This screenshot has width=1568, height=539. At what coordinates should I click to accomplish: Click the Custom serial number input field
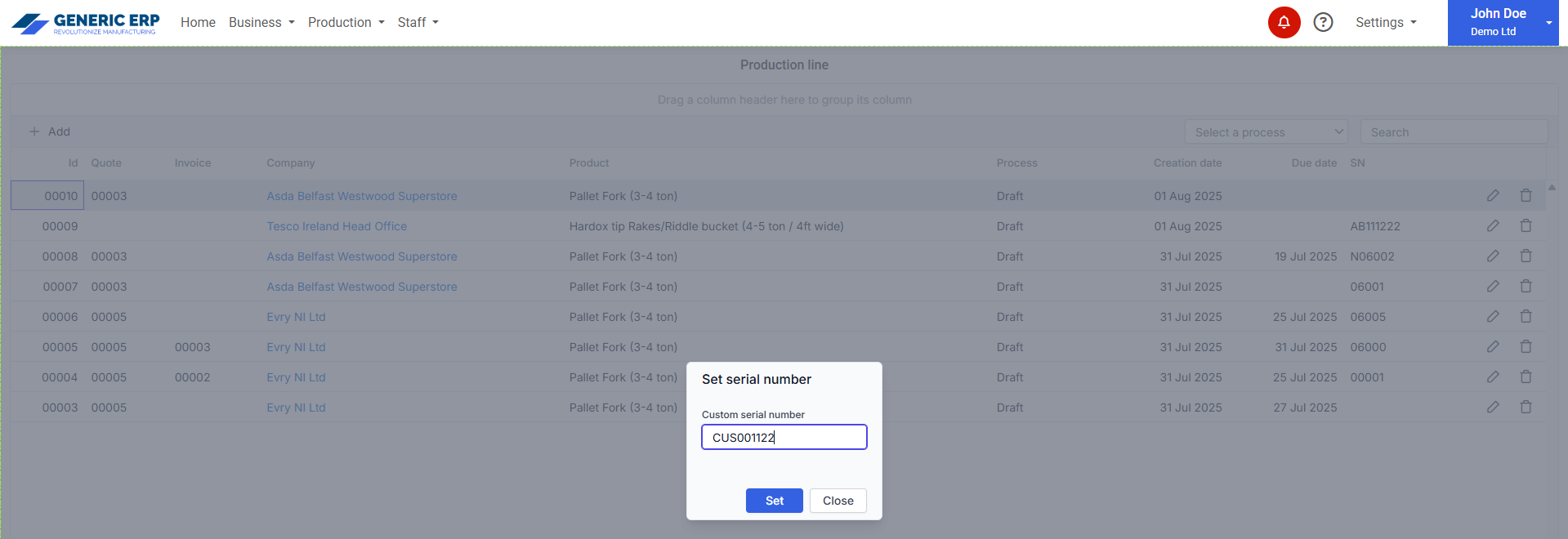tap(784, 437)
